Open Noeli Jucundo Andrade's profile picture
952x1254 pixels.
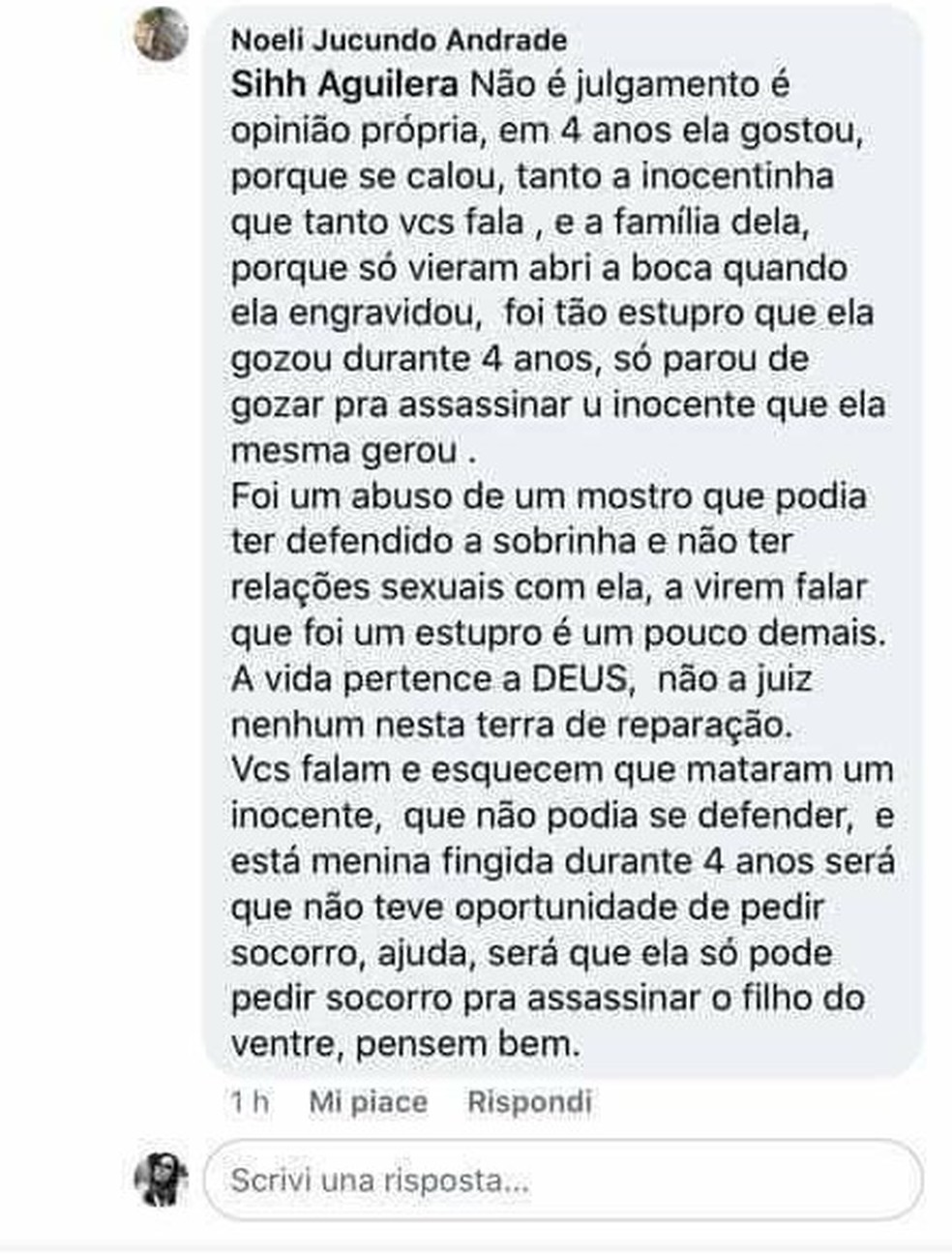click(x=161, y=34)
